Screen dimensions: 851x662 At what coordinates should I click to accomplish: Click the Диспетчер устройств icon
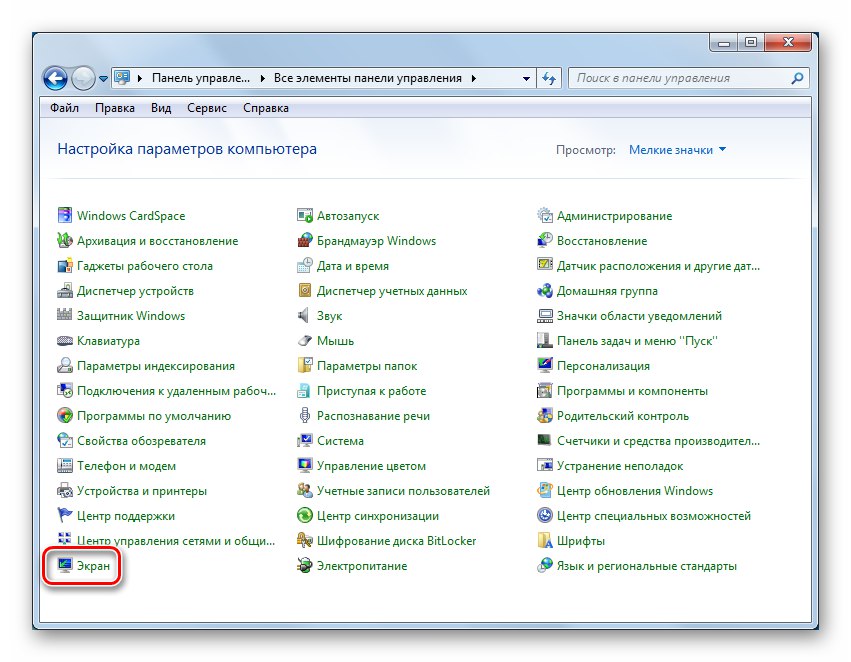[x=65, y=290]
